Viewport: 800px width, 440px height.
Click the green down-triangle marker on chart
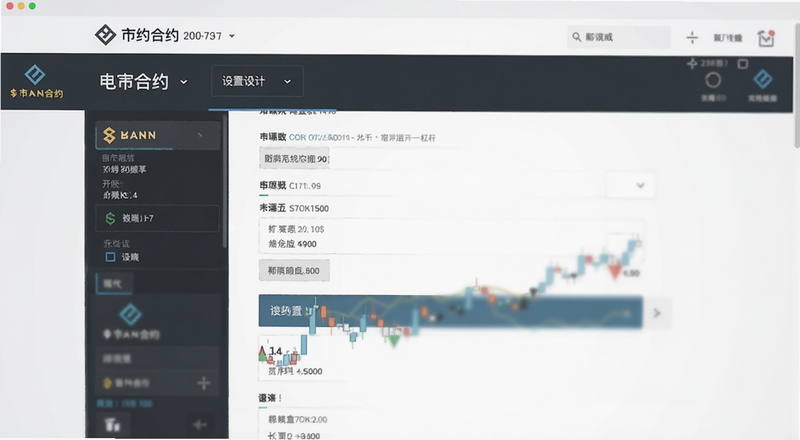pos(393,341)
